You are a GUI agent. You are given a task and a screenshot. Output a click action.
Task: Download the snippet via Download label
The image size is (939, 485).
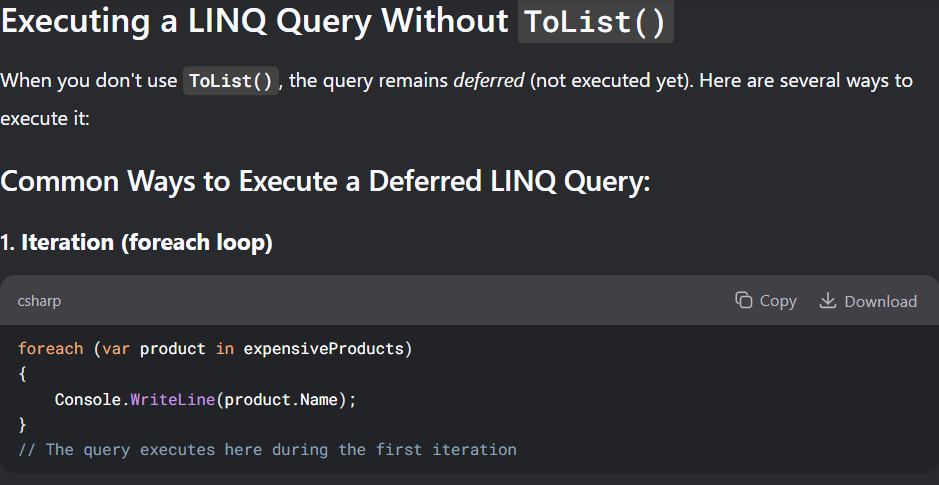880,301
